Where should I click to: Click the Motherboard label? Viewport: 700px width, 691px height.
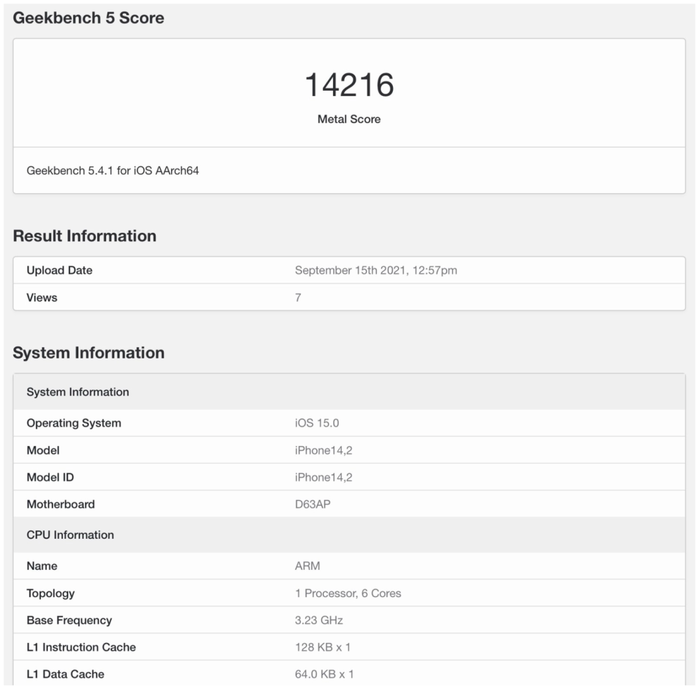click(61, 504)
